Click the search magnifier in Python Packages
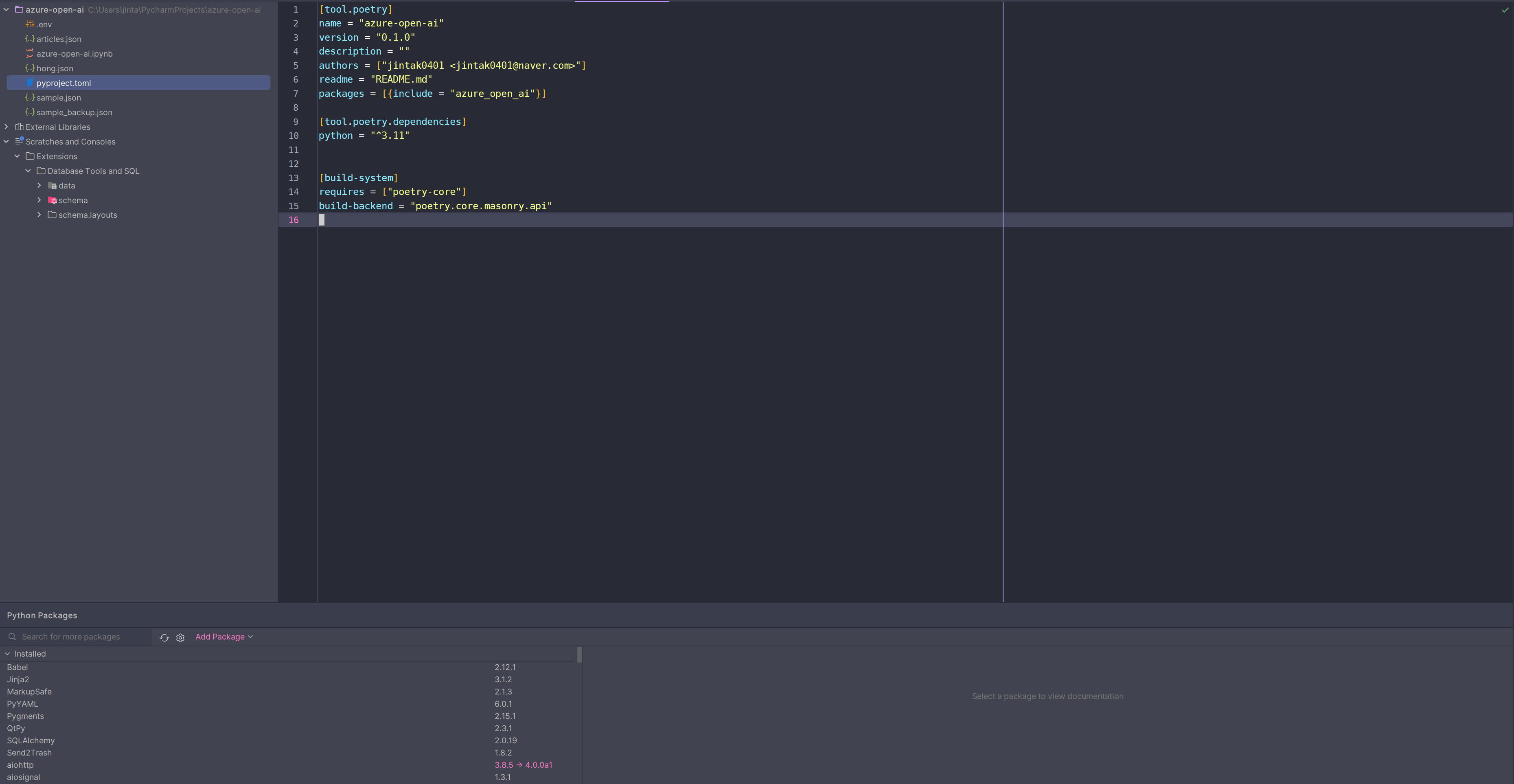Image resolution: width=1514 pixels, height=784 pixels. point(12,637)
